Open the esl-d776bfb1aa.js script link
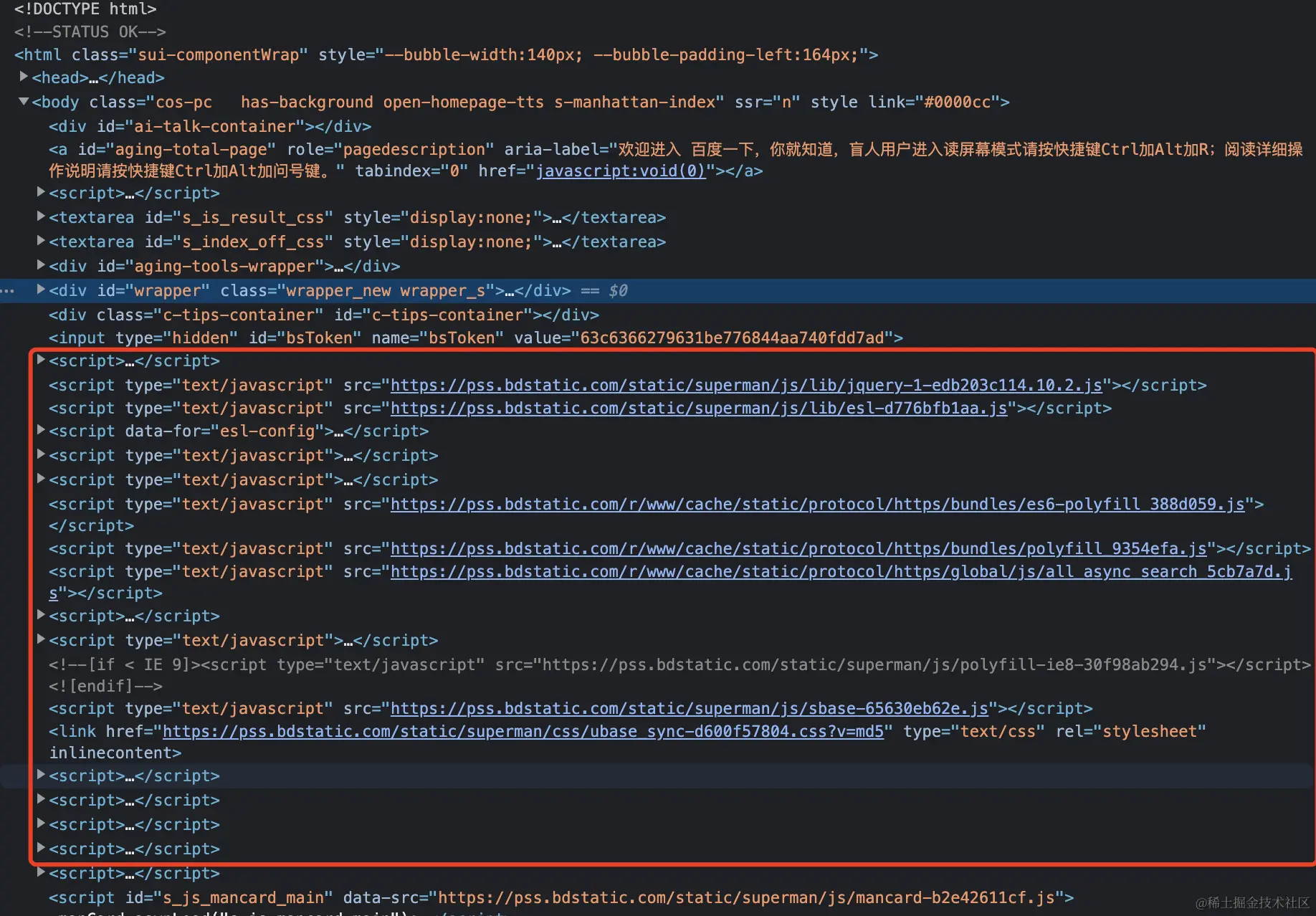Screen dimensions: 1316x916 click(699, 408)
